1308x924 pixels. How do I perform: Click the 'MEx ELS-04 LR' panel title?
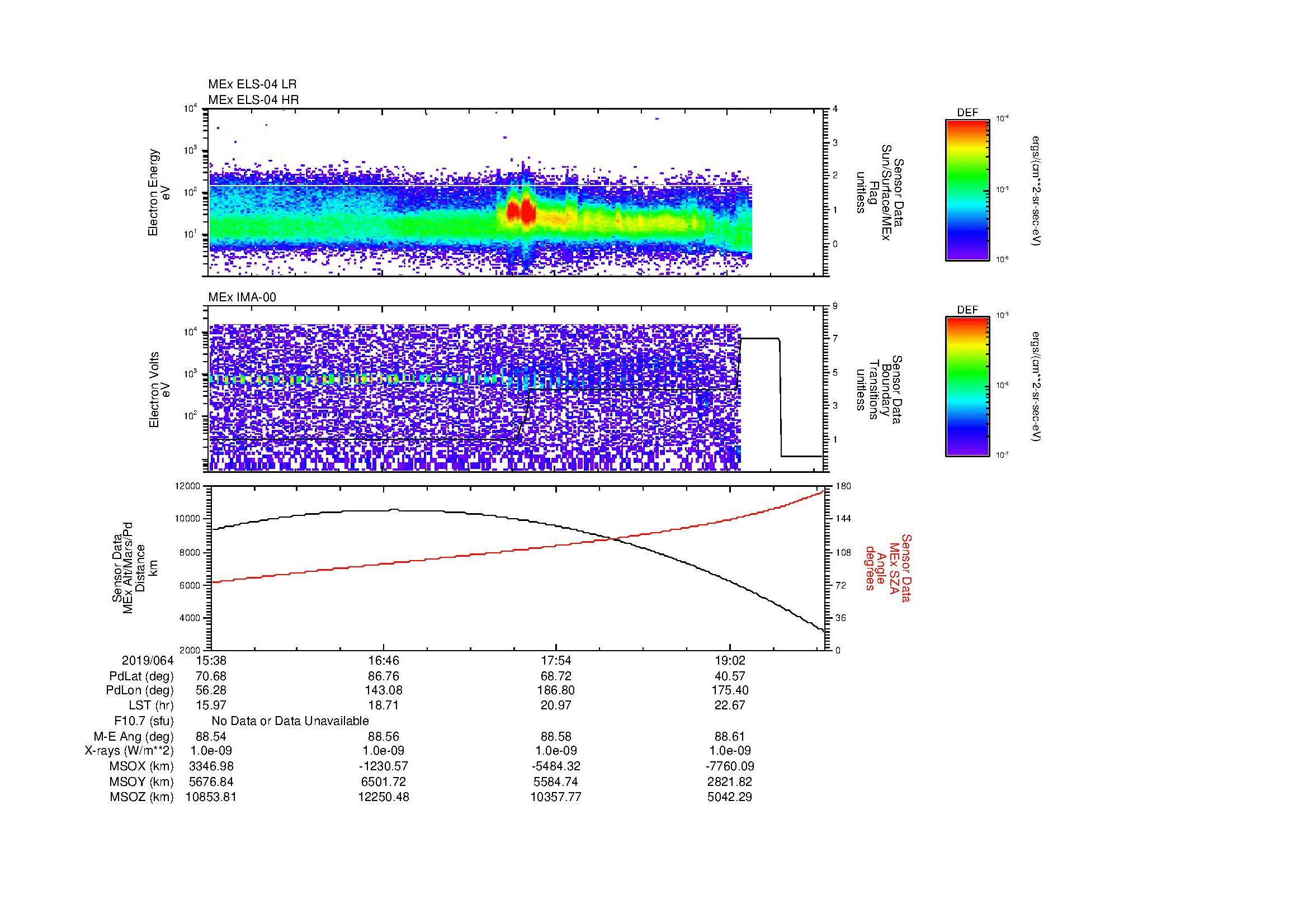pyautogui.click(x=252, y=84)
